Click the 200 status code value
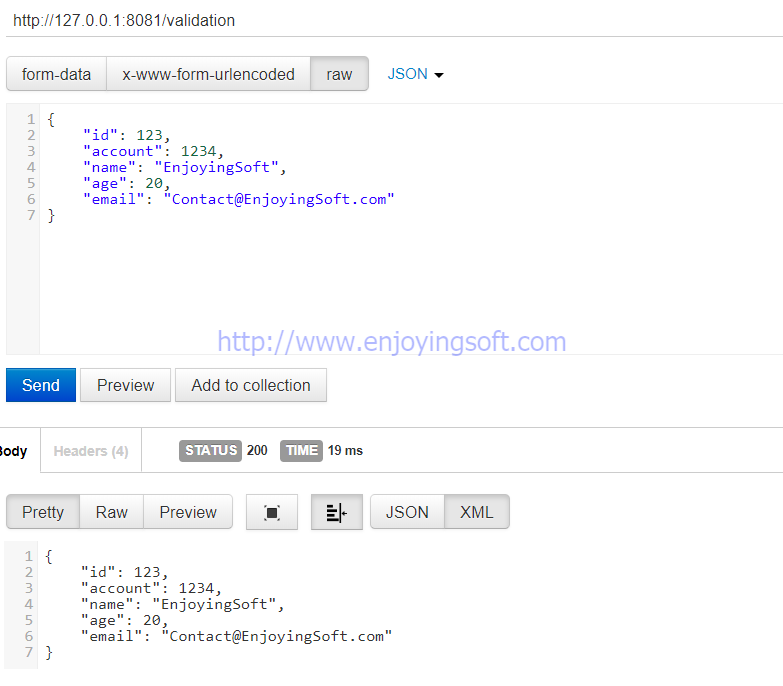783x686 pixels. point(257,450)
